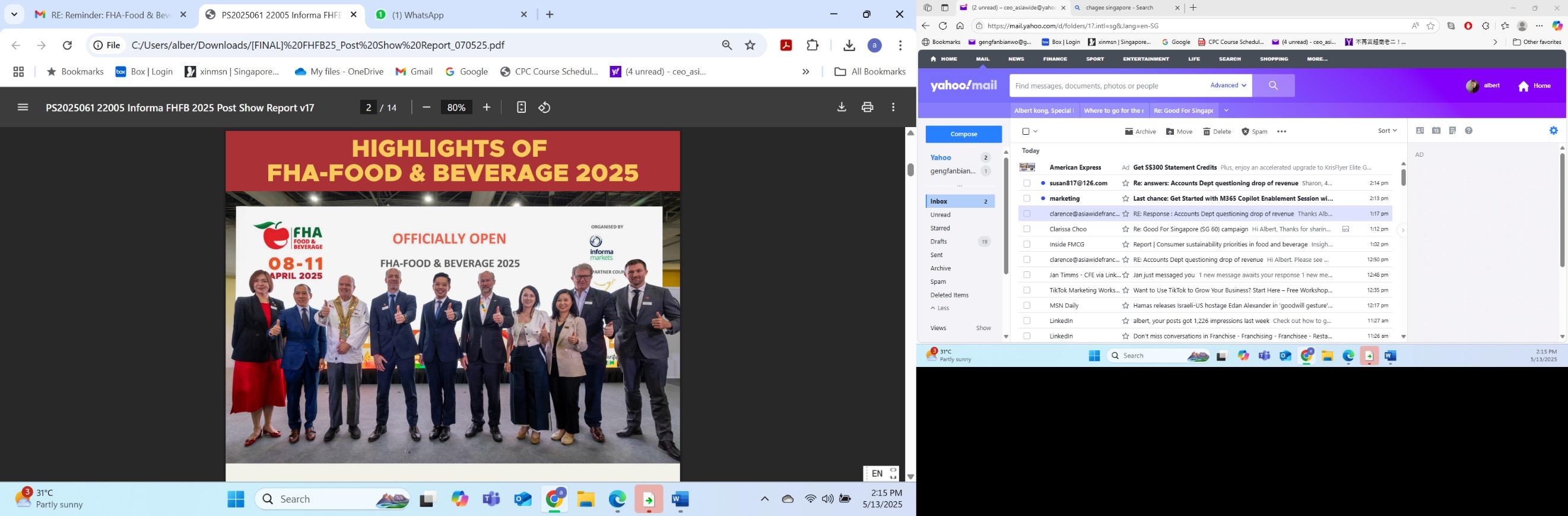Download the PDF from viewer toolbar
This screenshot has height=516, width=1568.
(x=841, y=107)
